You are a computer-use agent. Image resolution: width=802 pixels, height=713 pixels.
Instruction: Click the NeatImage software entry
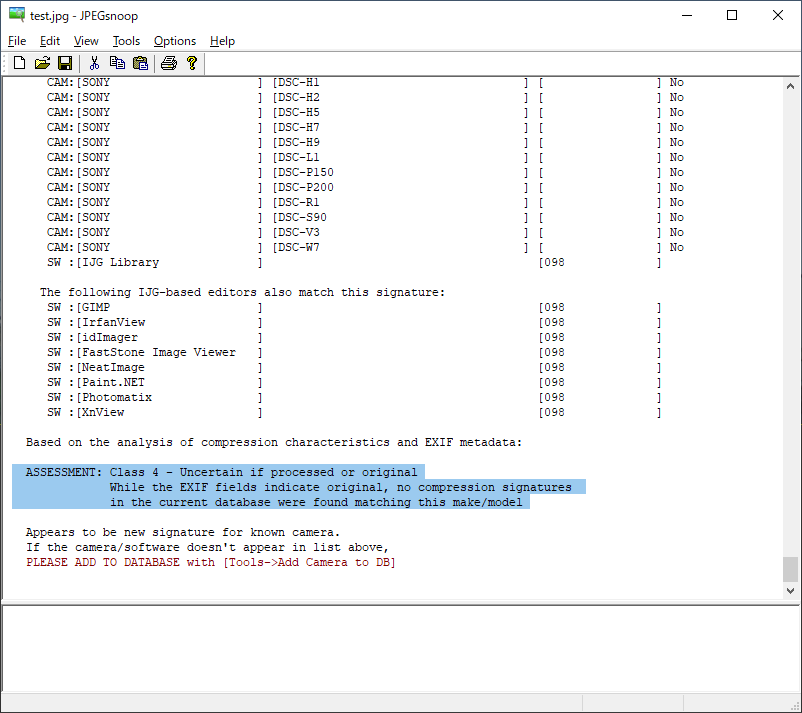point(354,367)
